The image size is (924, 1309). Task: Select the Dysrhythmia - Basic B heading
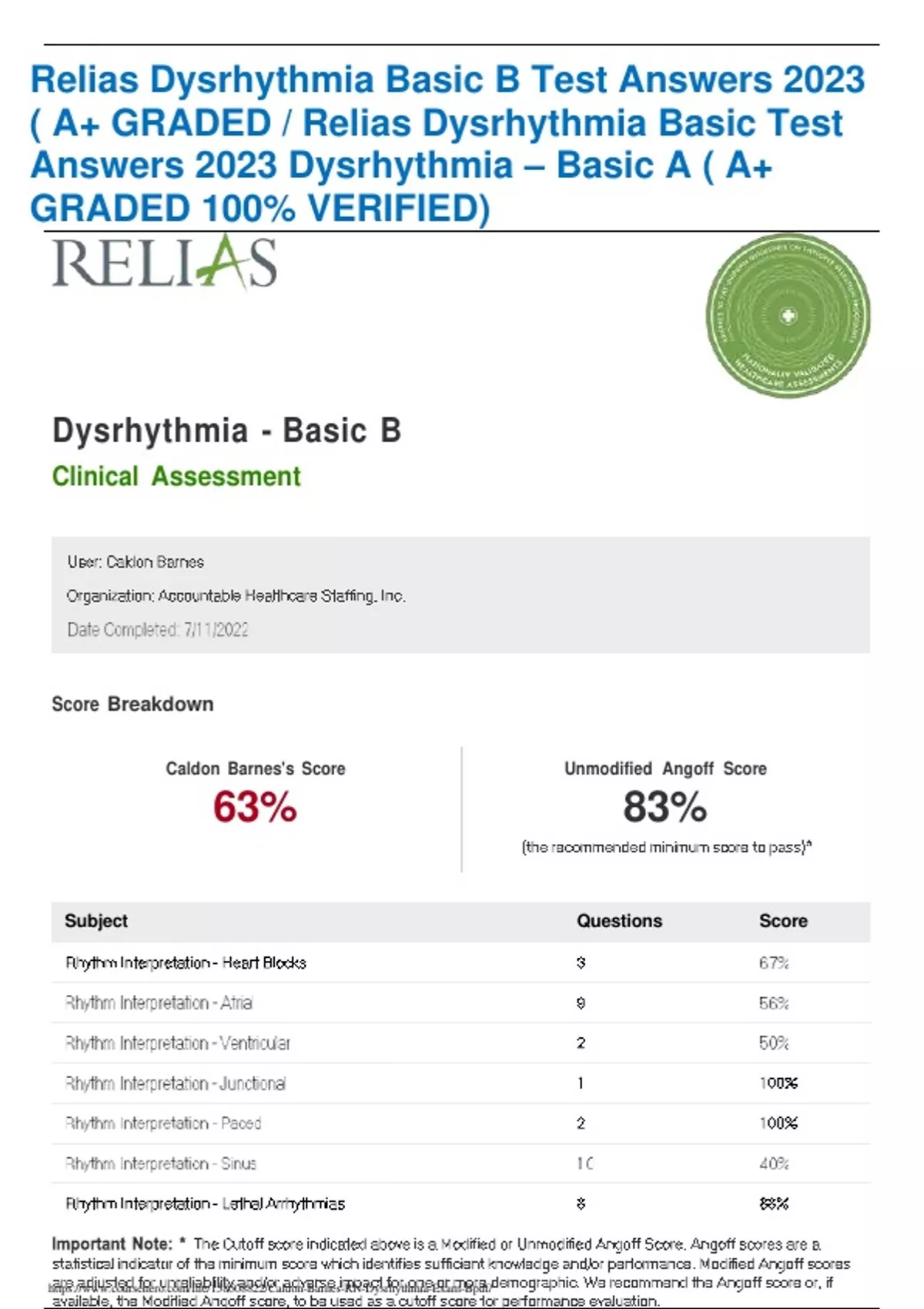pos(226,431)
